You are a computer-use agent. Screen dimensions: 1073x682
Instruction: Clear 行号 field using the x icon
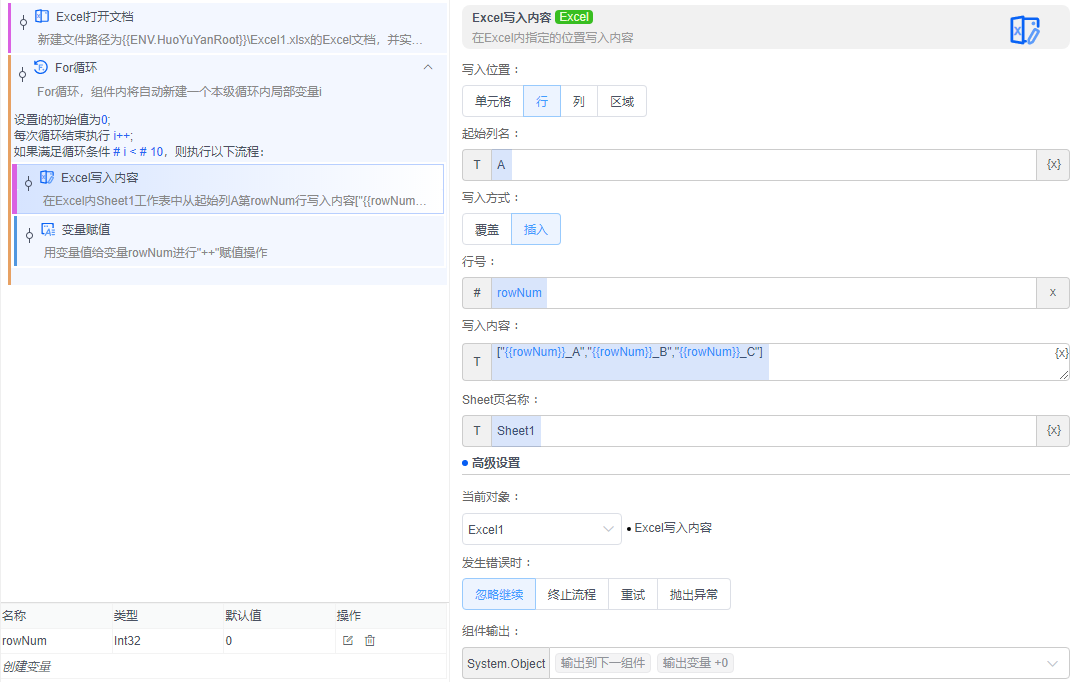tap(1051, 292)
